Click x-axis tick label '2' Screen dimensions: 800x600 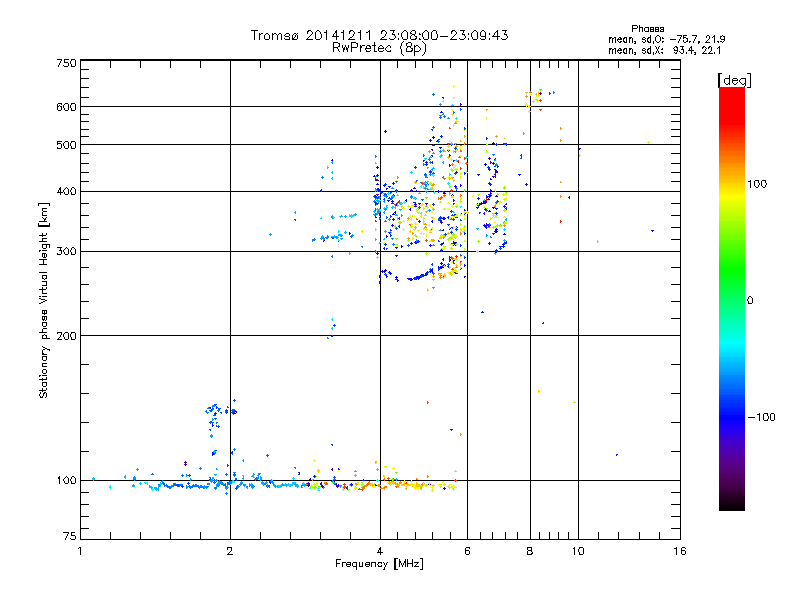tap(230, 551)
